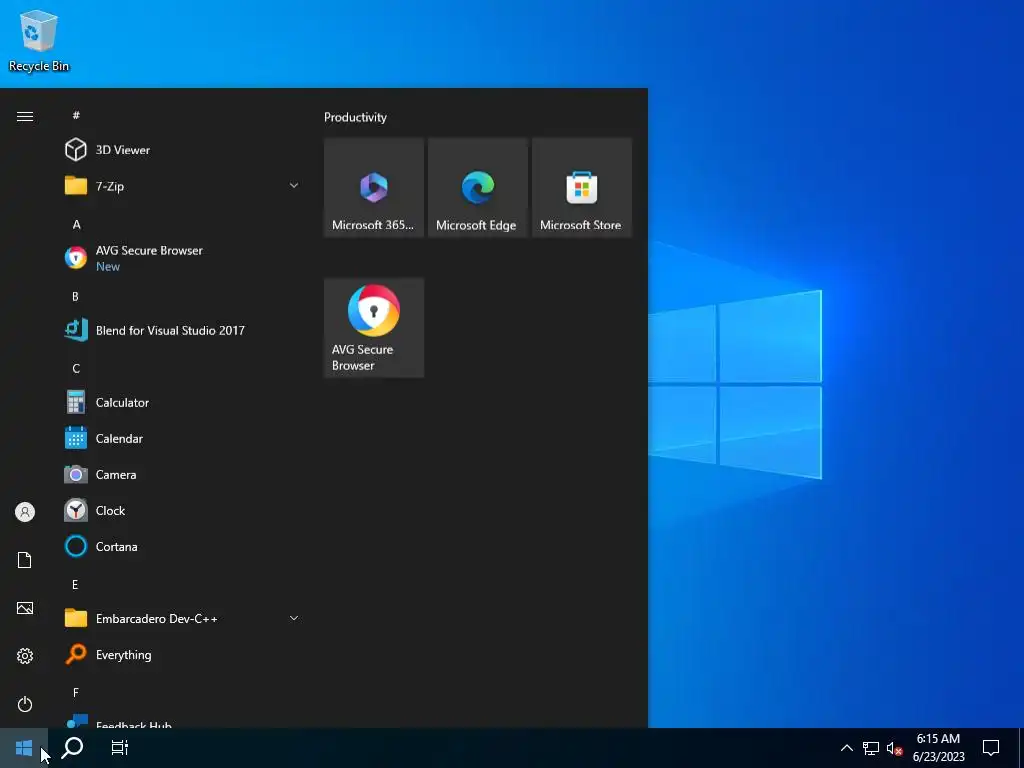This screenshot has height=768, width=1024.
Task: Click the 'B' section letter header
Action: (x=75, y=296)
